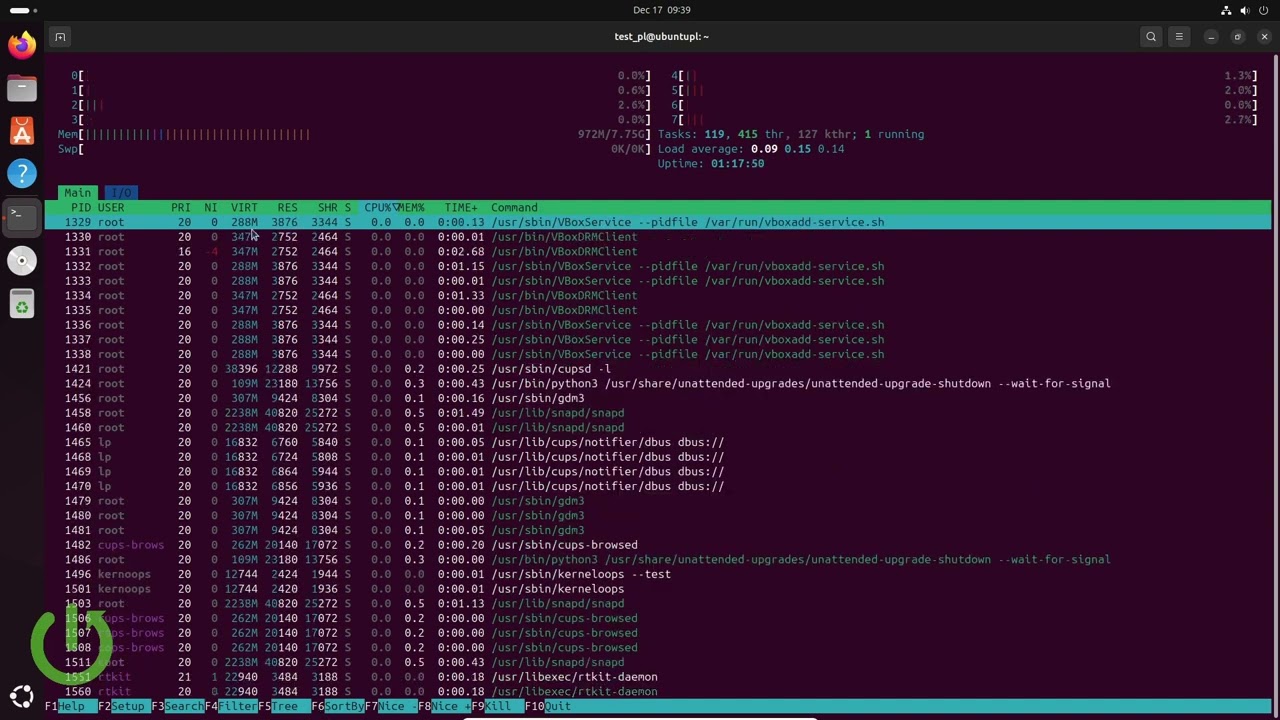Show applications with the Ubuntu logo button

(x=21, y=697)
